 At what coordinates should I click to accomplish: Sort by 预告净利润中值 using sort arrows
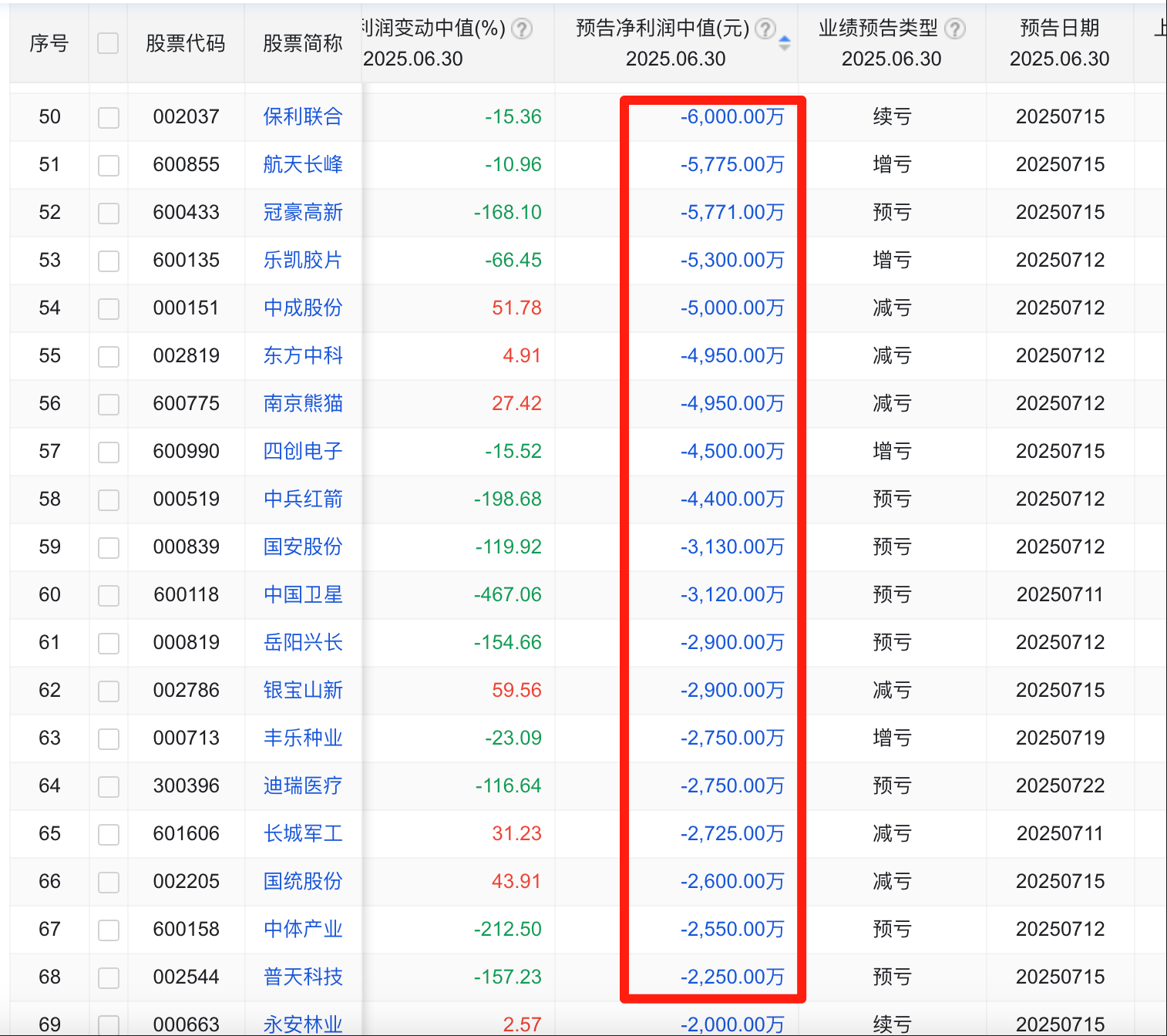tap(785, 43)
